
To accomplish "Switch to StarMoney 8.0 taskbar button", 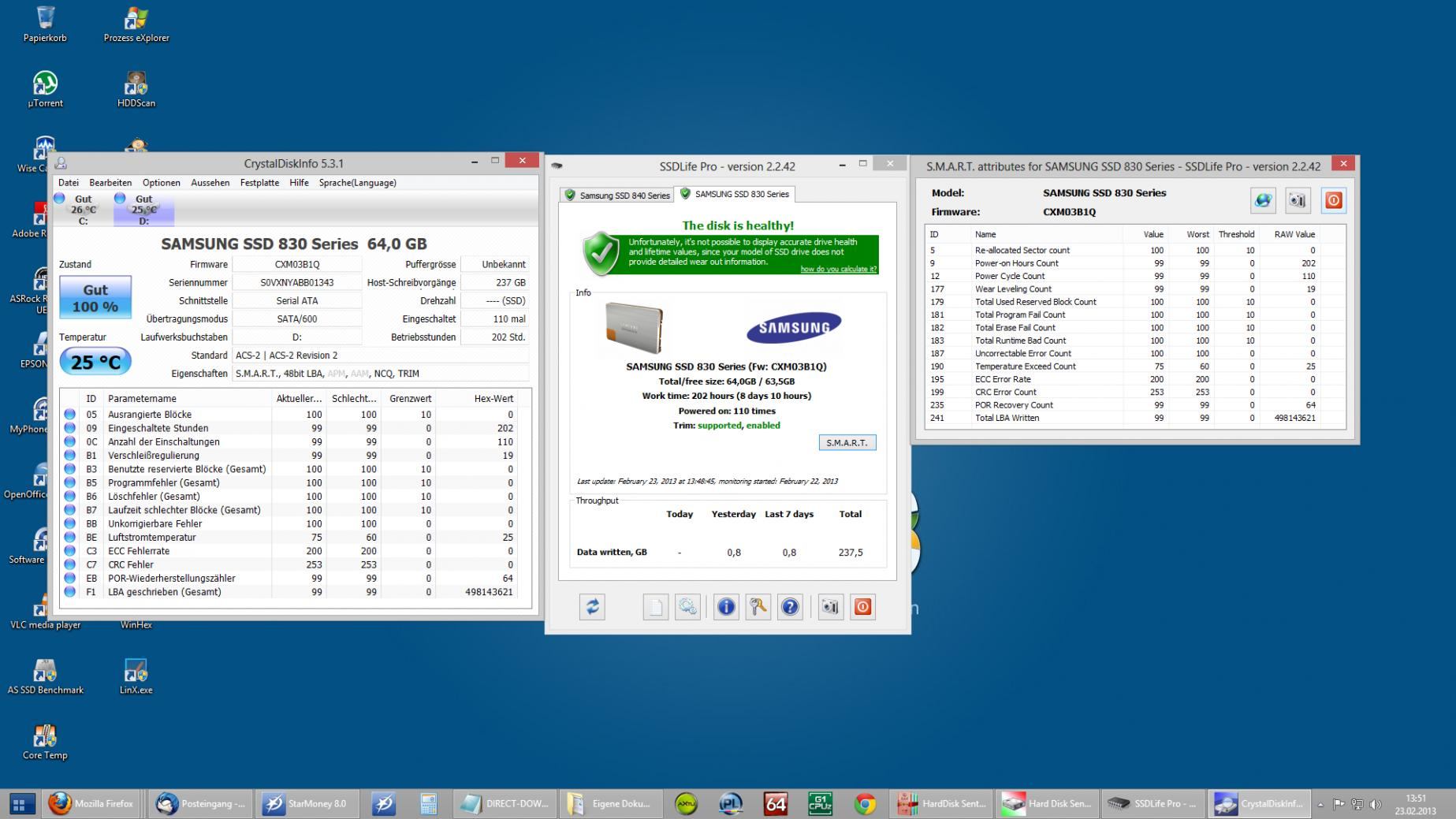I will point(307,804).
